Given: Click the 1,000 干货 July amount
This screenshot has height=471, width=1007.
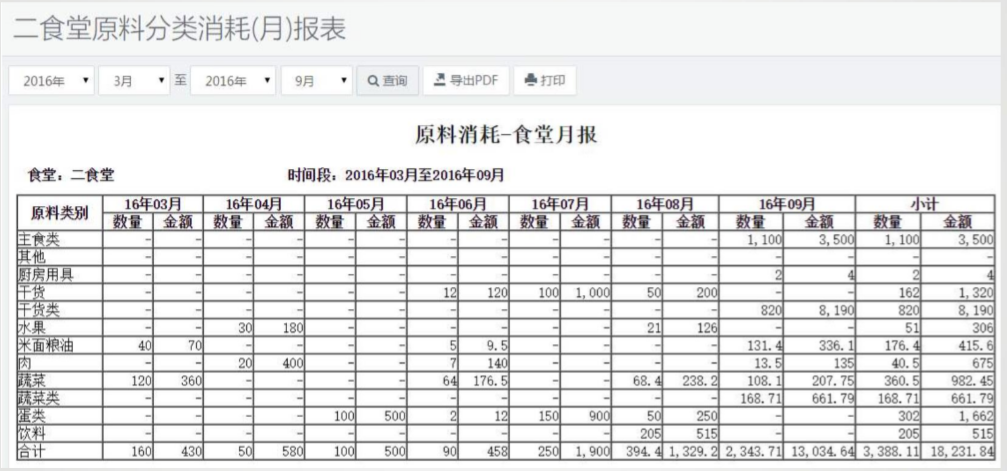Looking at the screenshot, I should pyautogui.click(x=591, y=293).
